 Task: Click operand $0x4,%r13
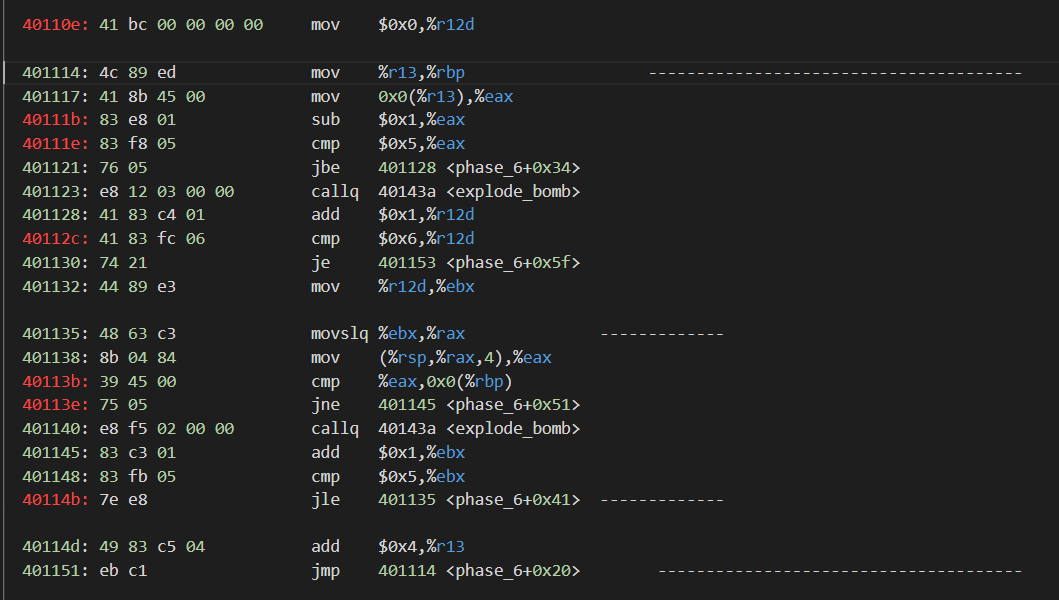click(421, 547)
